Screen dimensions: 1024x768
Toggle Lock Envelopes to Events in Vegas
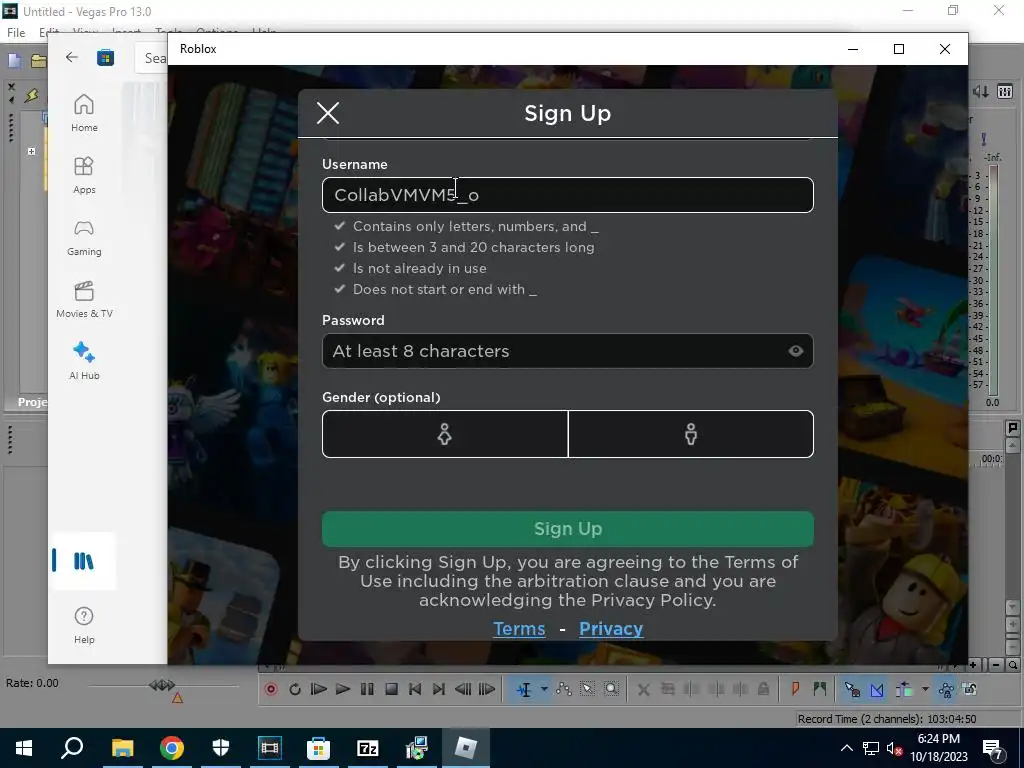tap(946, 689)
